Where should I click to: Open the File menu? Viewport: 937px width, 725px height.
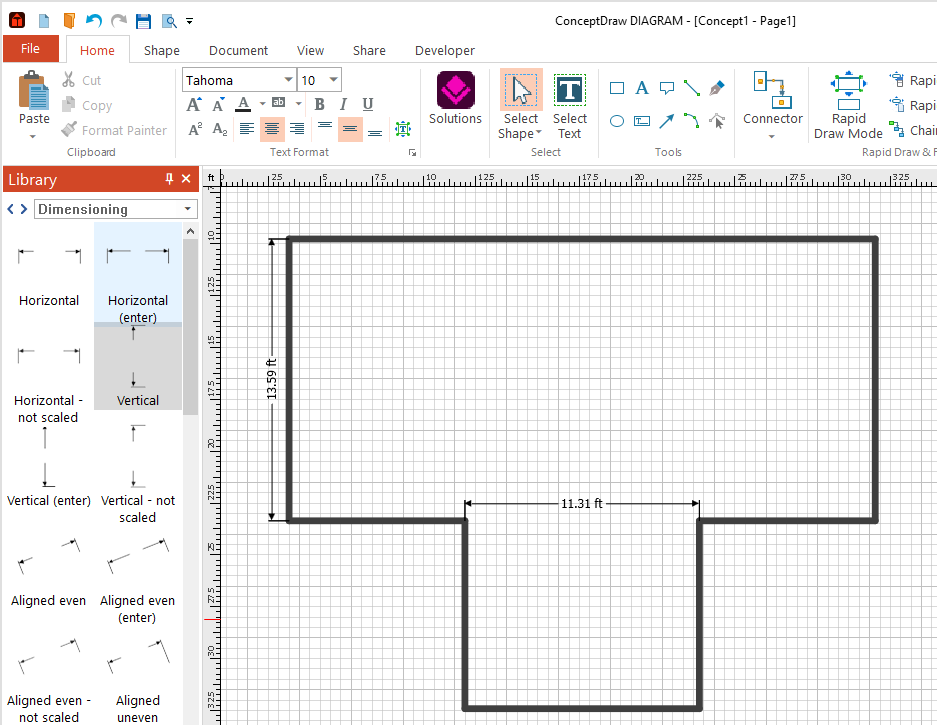(x=30, y=49)
